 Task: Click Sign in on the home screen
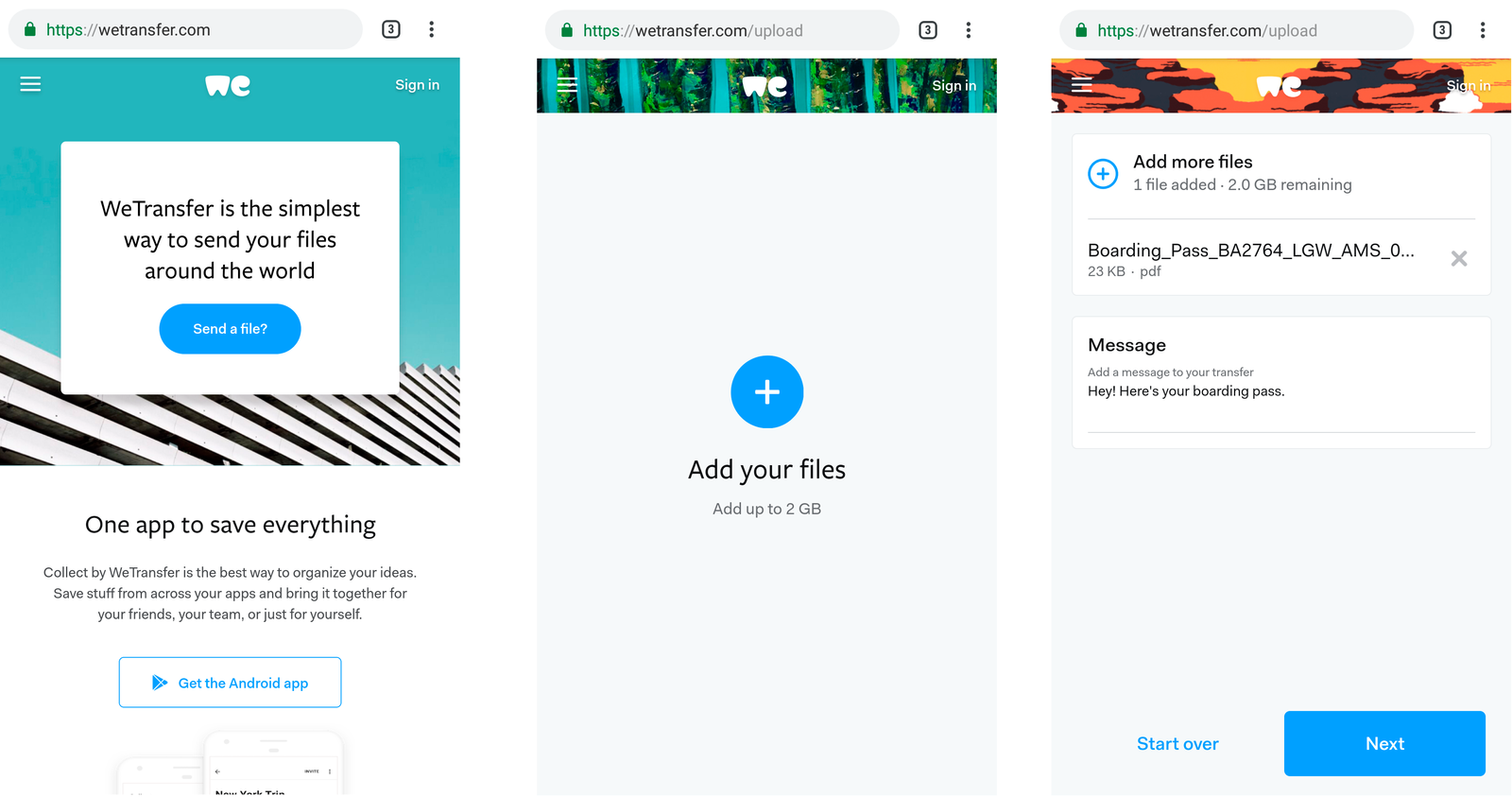[417, 85]
